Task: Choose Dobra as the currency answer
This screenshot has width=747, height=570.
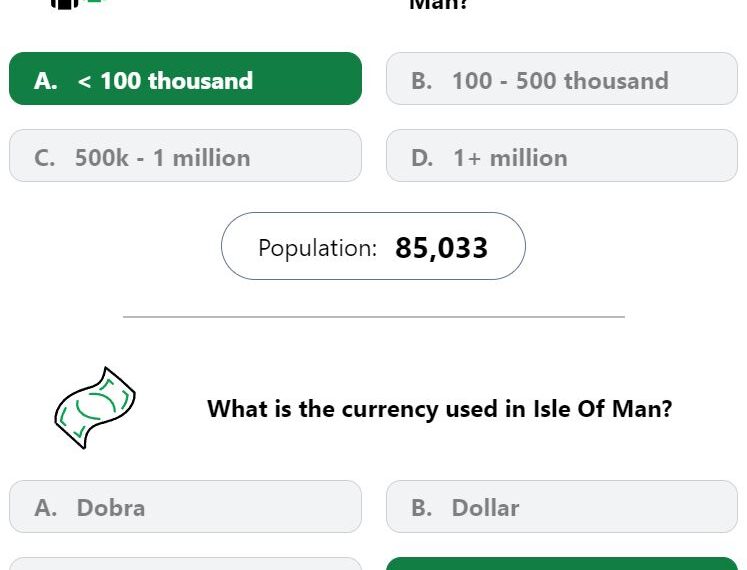Action: 185,506
